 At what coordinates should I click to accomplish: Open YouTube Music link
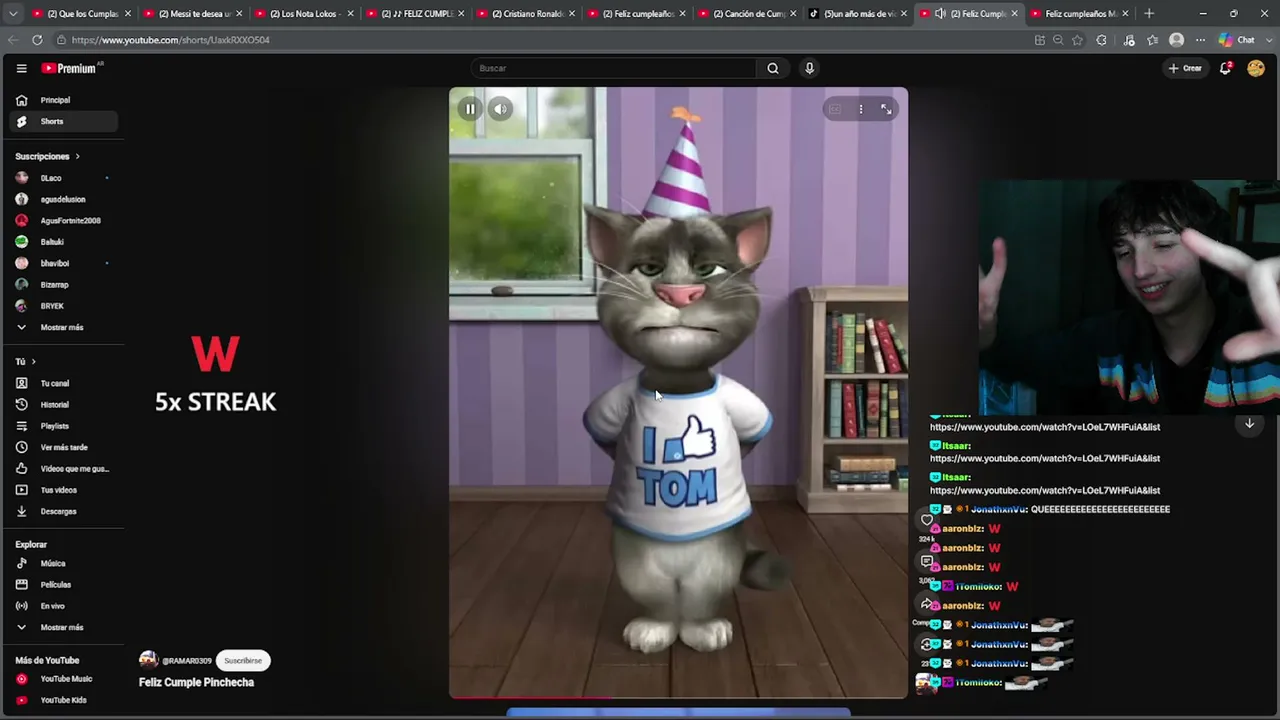[x=64, y=679]
